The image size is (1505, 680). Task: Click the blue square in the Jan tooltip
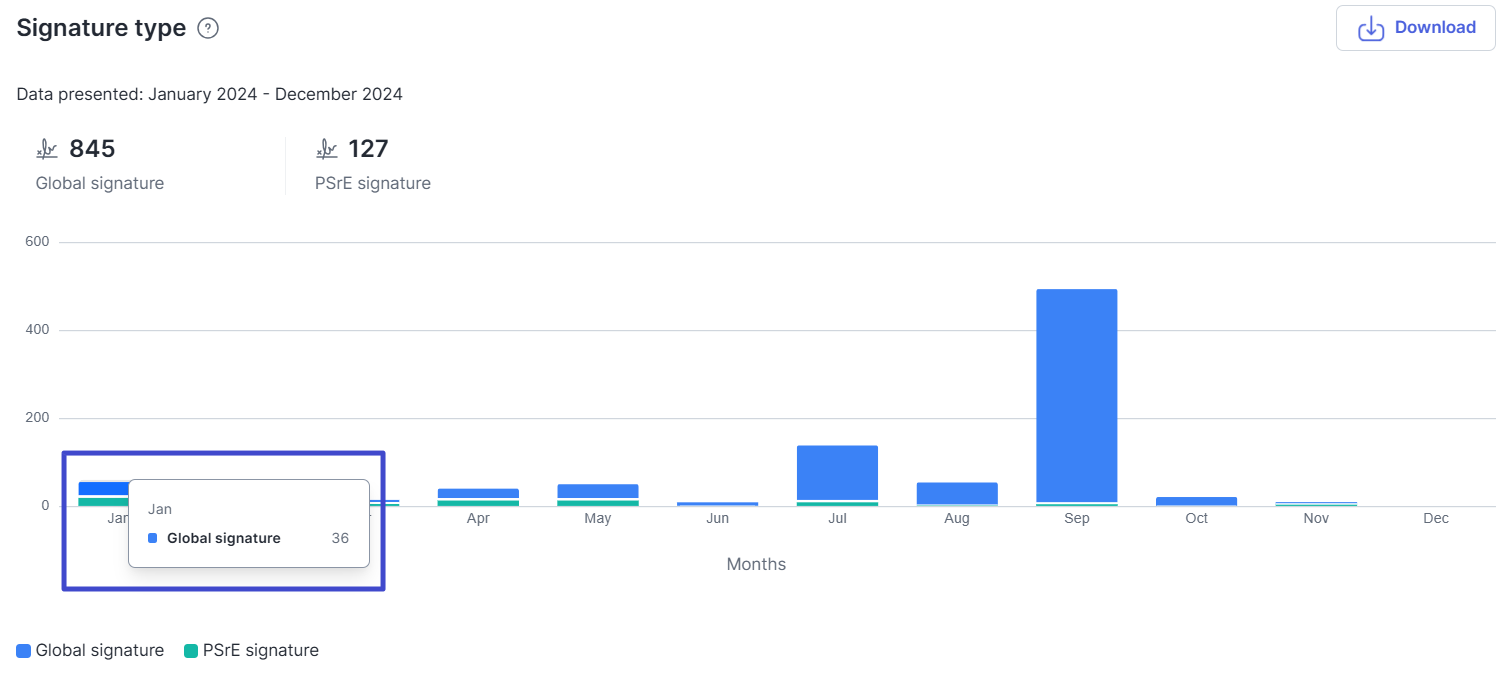point(153,539)
